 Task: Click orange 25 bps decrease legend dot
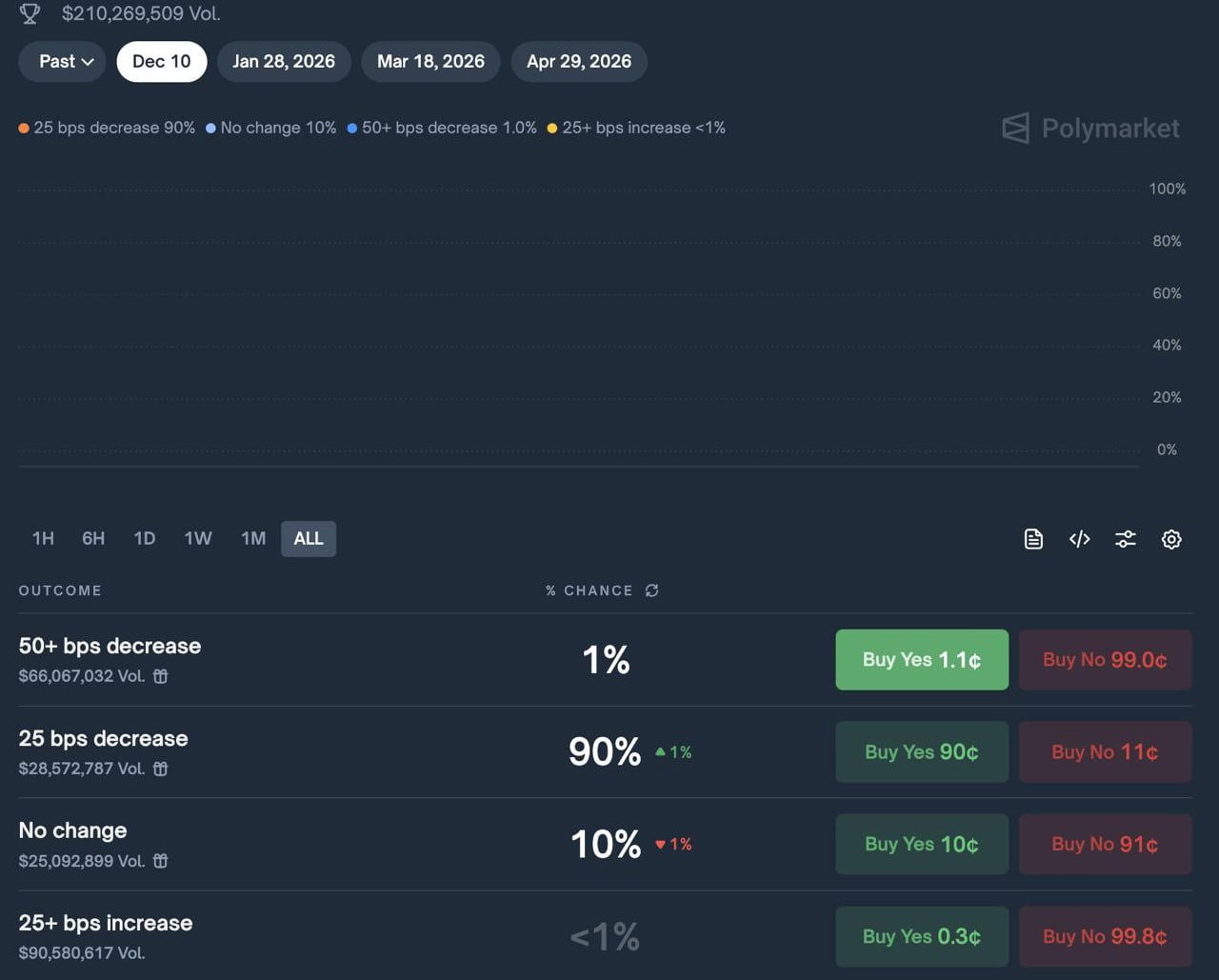click(24, 129)
